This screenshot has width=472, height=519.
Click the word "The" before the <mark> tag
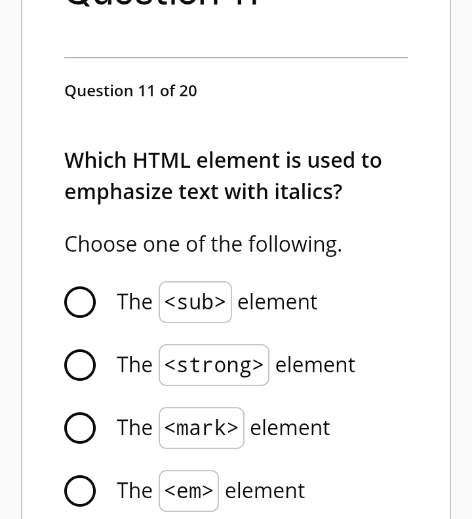pos(135,428)
